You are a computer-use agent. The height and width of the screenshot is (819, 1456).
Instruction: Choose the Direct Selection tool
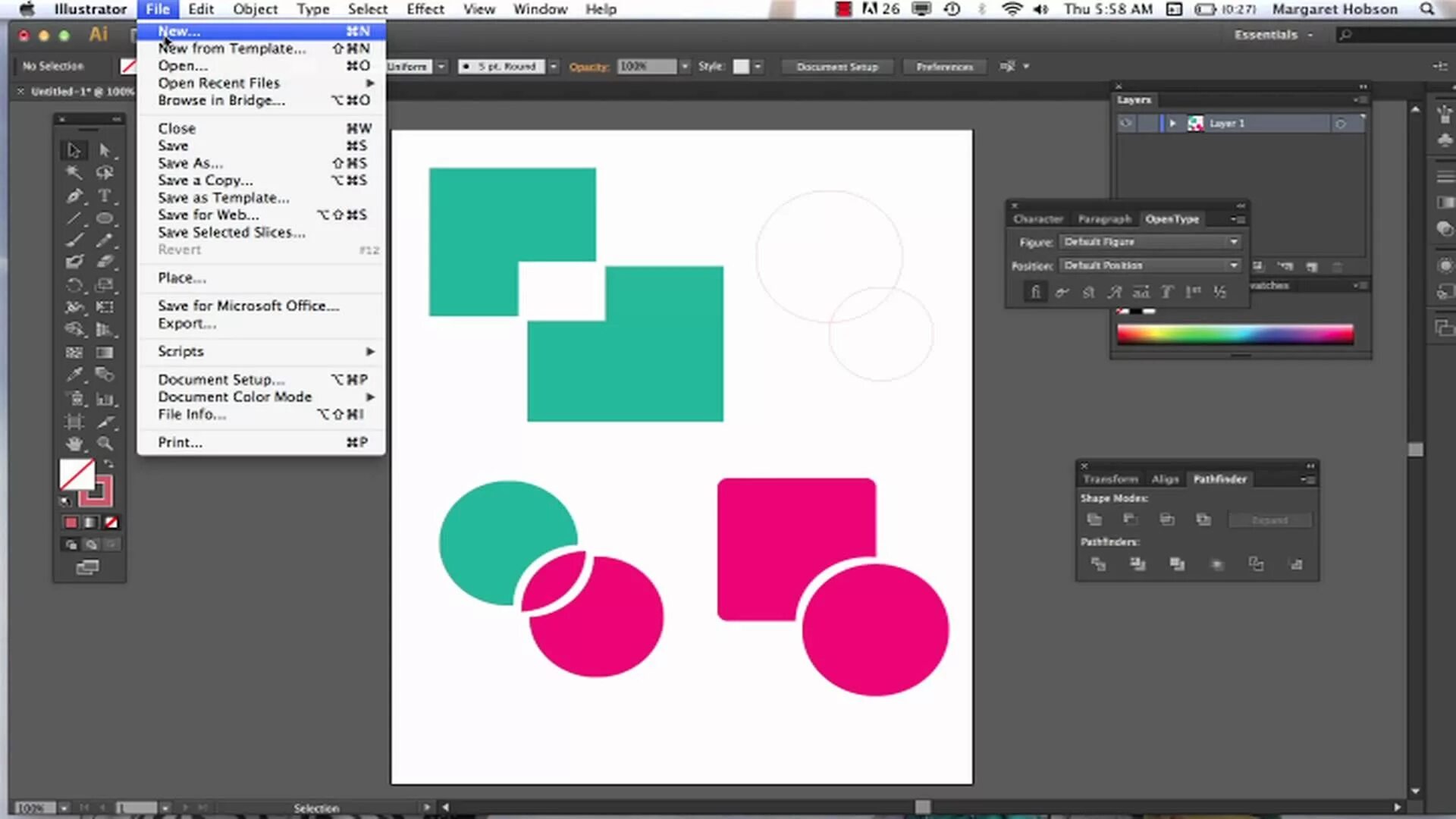105,150
